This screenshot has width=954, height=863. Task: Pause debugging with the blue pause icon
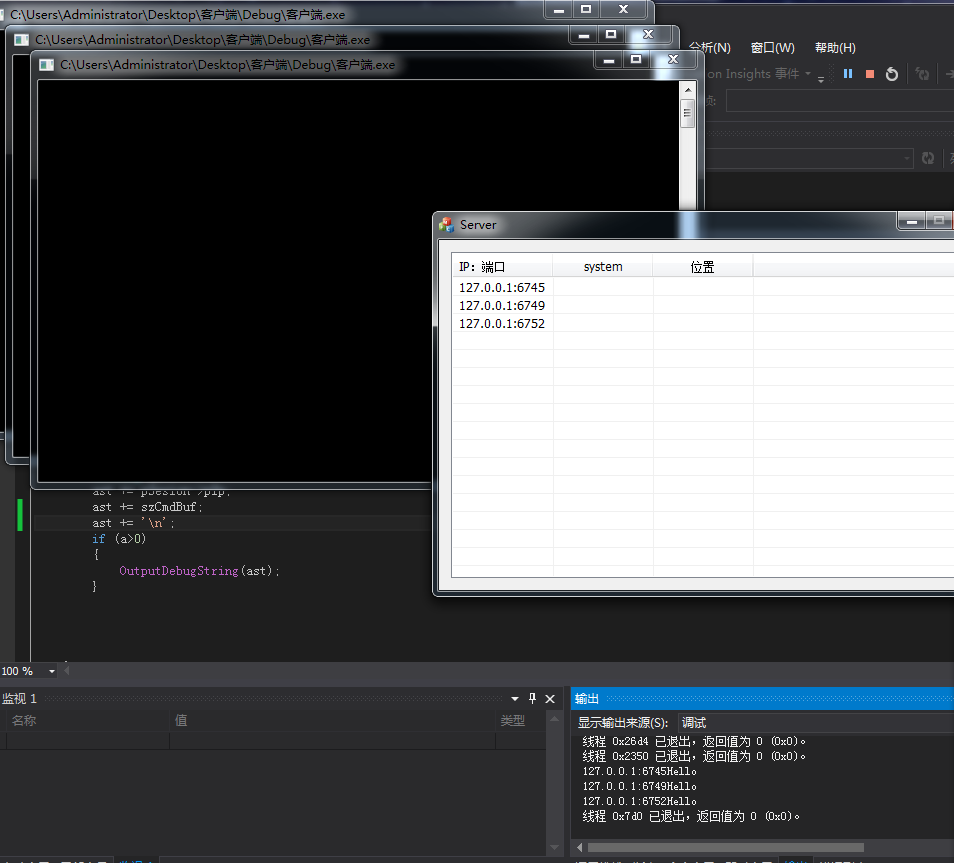point(848,74)
